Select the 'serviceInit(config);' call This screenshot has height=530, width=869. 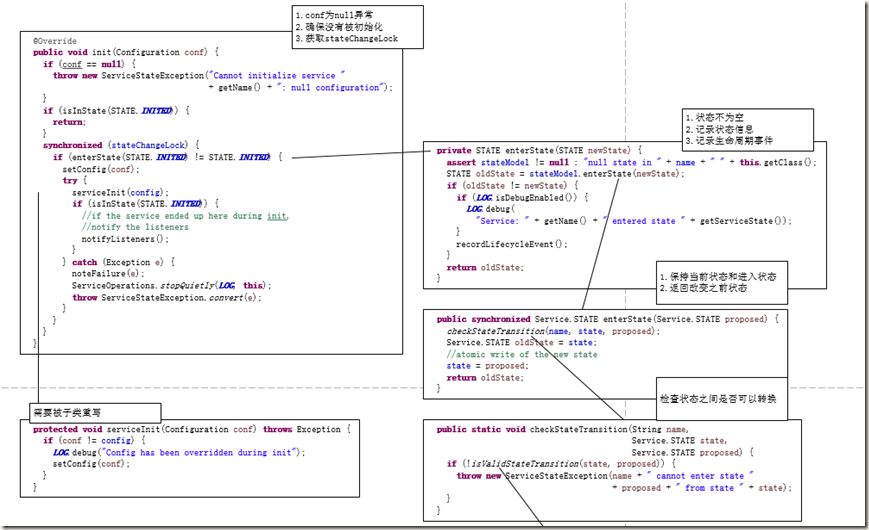(120, 192)
